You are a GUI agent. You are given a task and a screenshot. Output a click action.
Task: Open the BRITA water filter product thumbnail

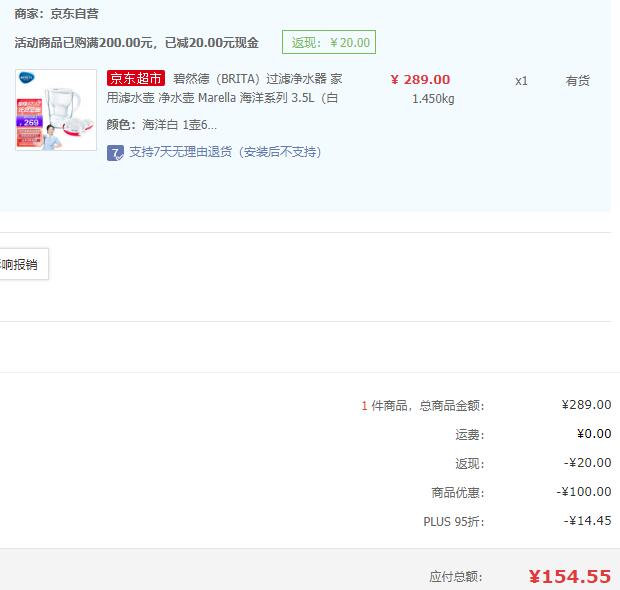coord(56,110)
